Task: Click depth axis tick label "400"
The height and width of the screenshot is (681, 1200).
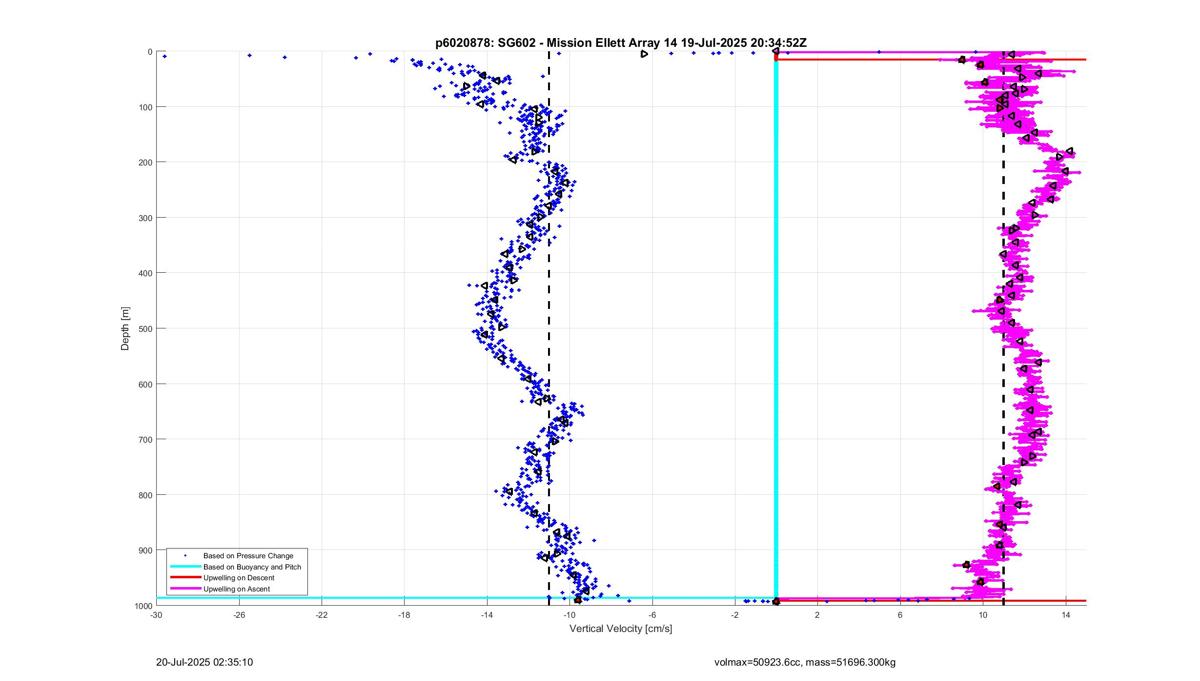Action: pyautogui.click(x=144, y=273)
